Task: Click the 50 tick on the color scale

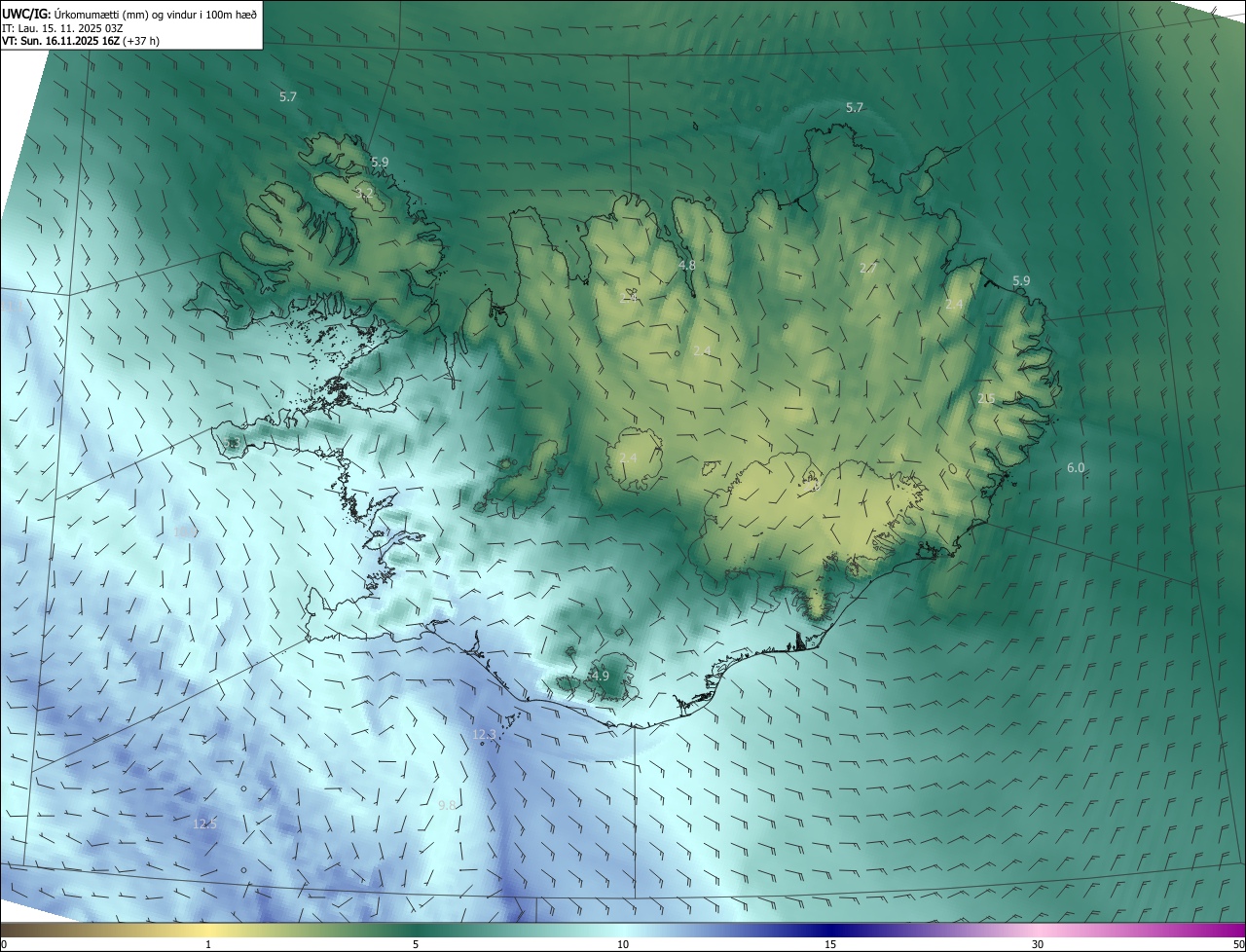Action: pyautogui.click(x=1237, y=944)
